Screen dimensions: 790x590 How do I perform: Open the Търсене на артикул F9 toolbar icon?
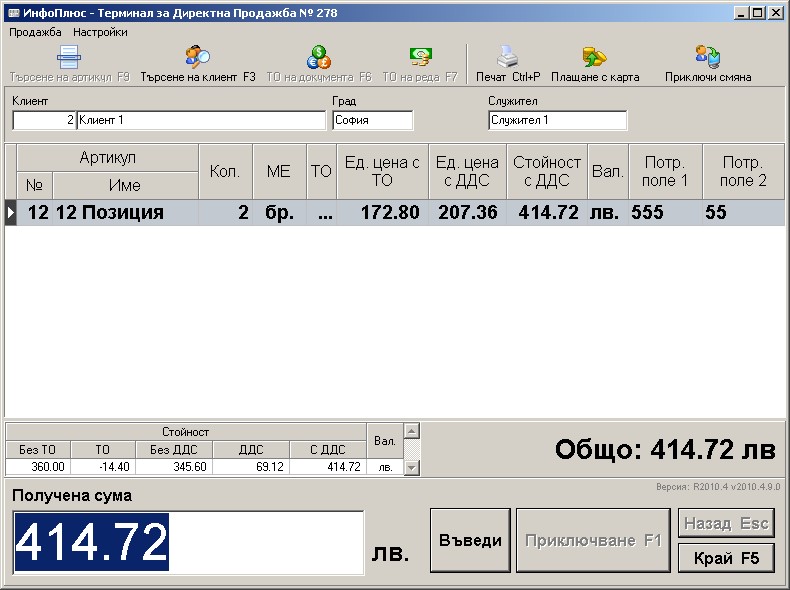(x=69, y=57)
